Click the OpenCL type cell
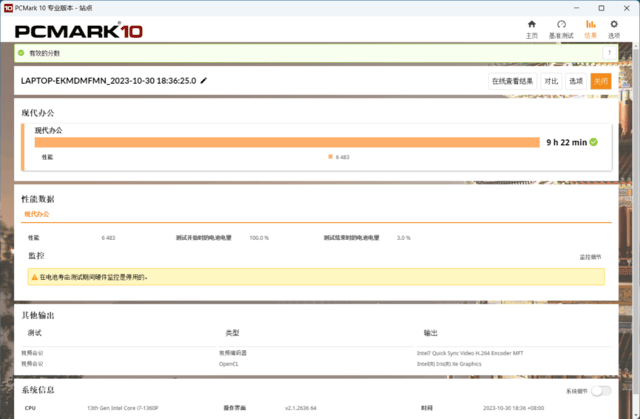 coord(229,364)
